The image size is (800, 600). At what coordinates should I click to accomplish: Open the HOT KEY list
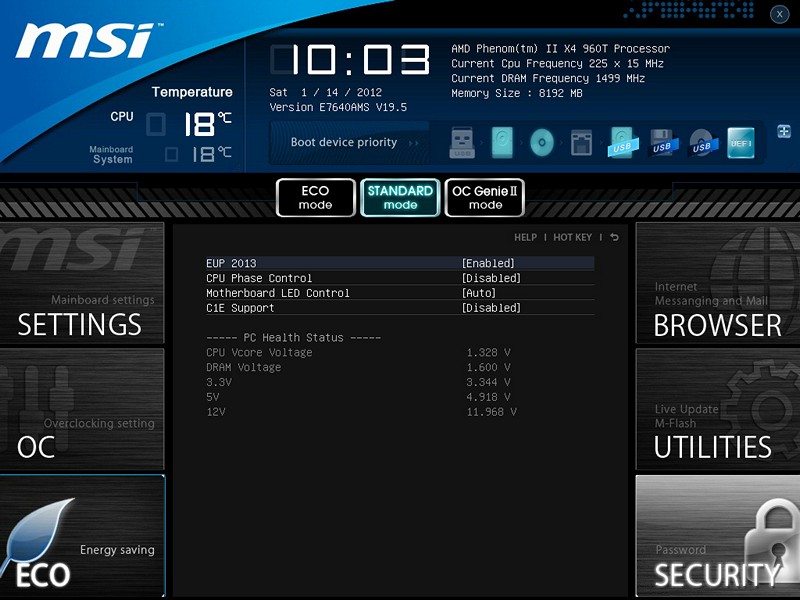(572, 237)
